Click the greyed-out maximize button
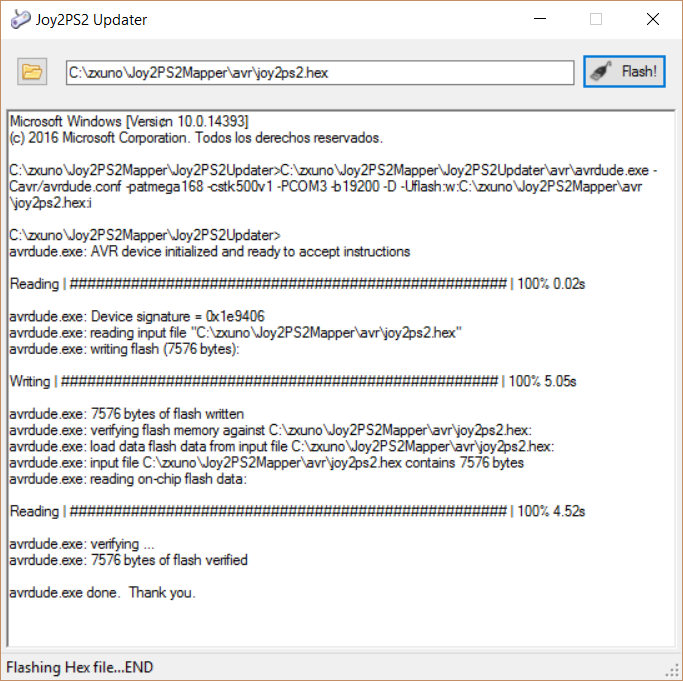Image resolution: width=683 pixels, height=681 pixels. 596,19
